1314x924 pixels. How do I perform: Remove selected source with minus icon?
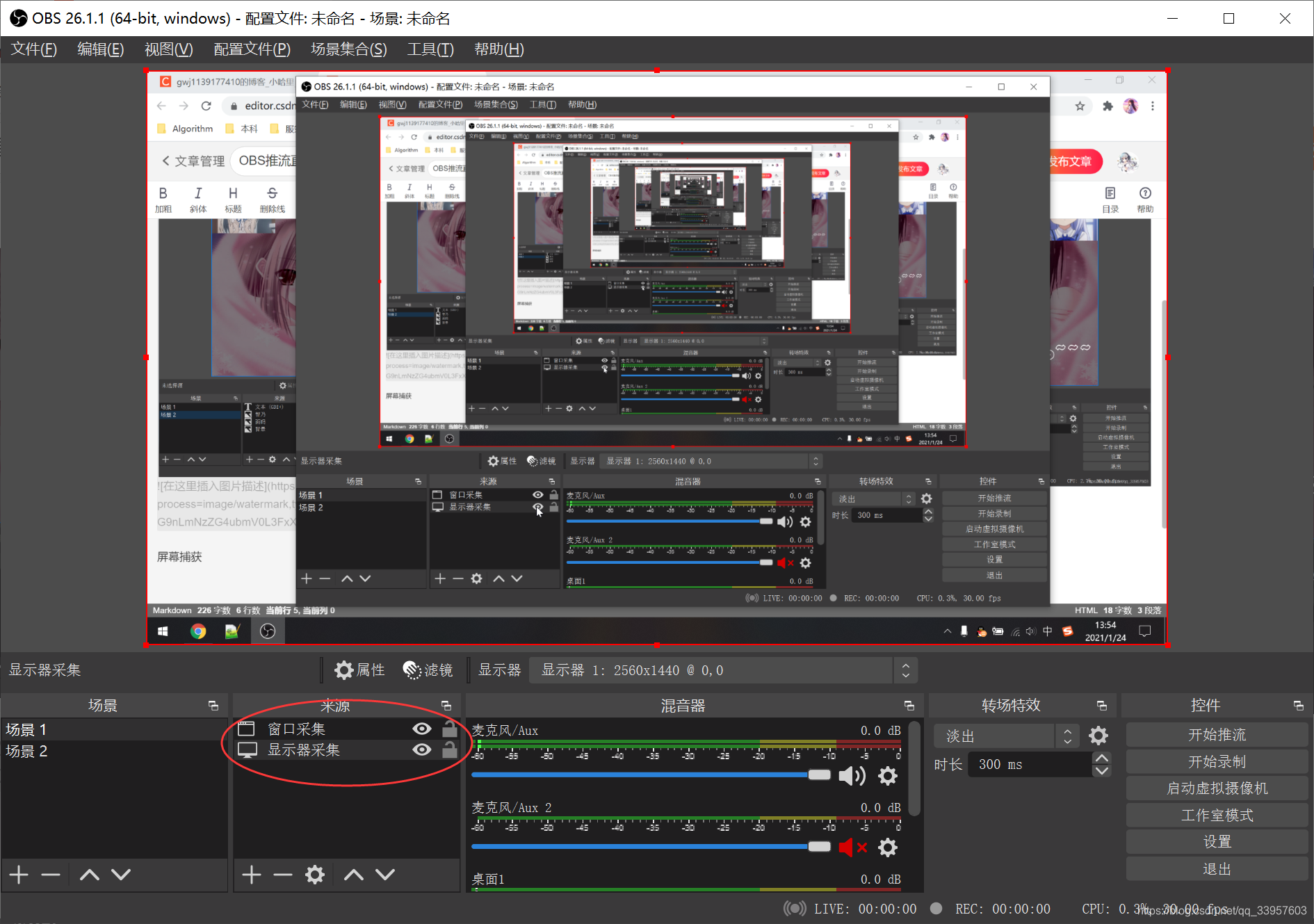[282, 875]
